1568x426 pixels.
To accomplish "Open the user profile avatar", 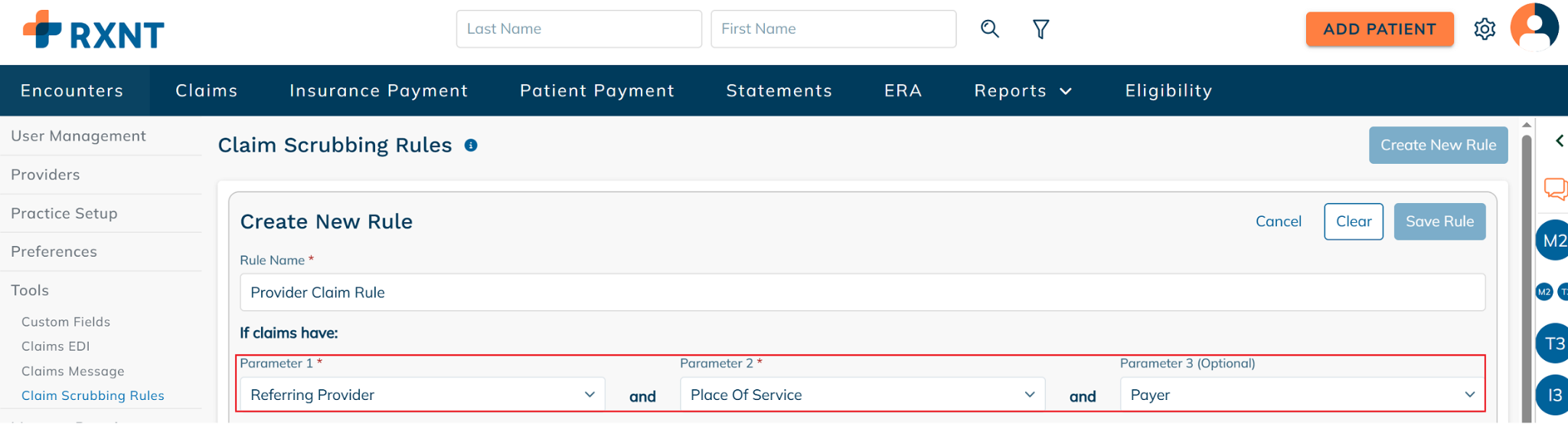I will pos(1534,28).
